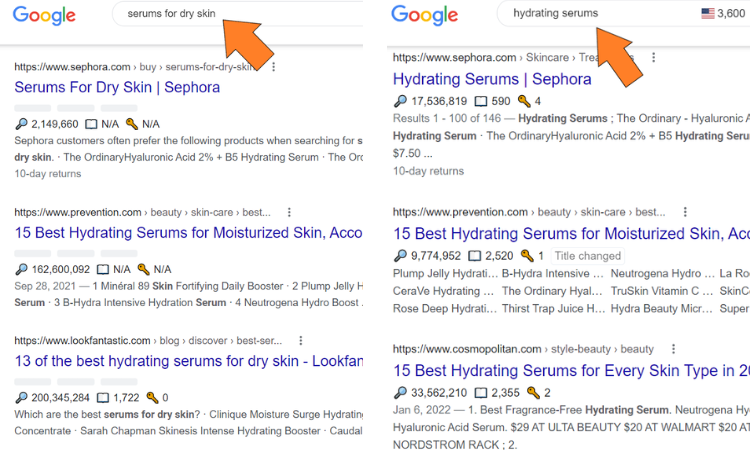Click the magnifier icon beside 2,149,660
This screenshot has height=450, width=750.
[x=22, y=124]
